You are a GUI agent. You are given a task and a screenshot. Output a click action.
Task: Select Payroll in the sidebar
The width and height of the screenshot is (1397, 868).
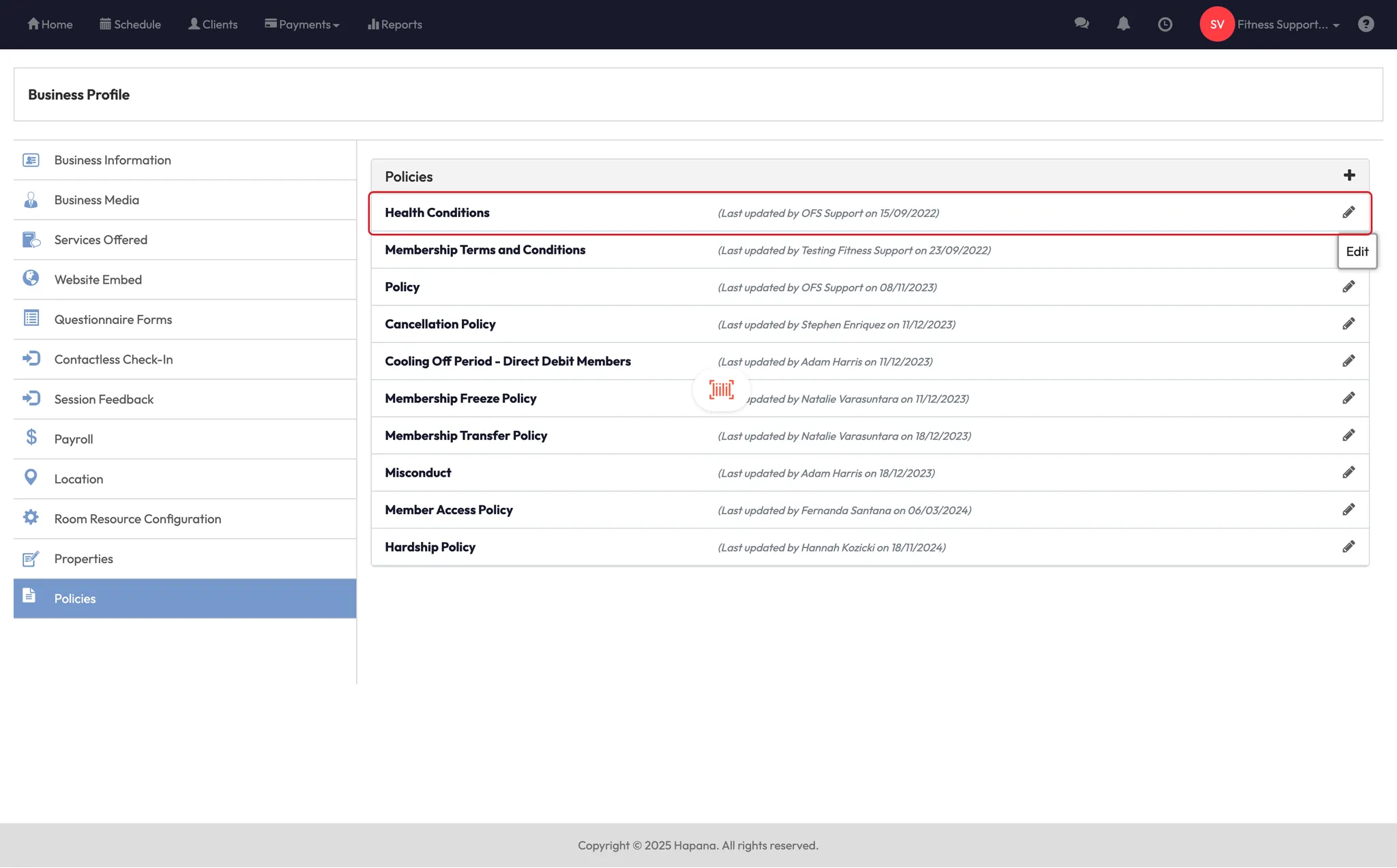(x=74, y=439)
